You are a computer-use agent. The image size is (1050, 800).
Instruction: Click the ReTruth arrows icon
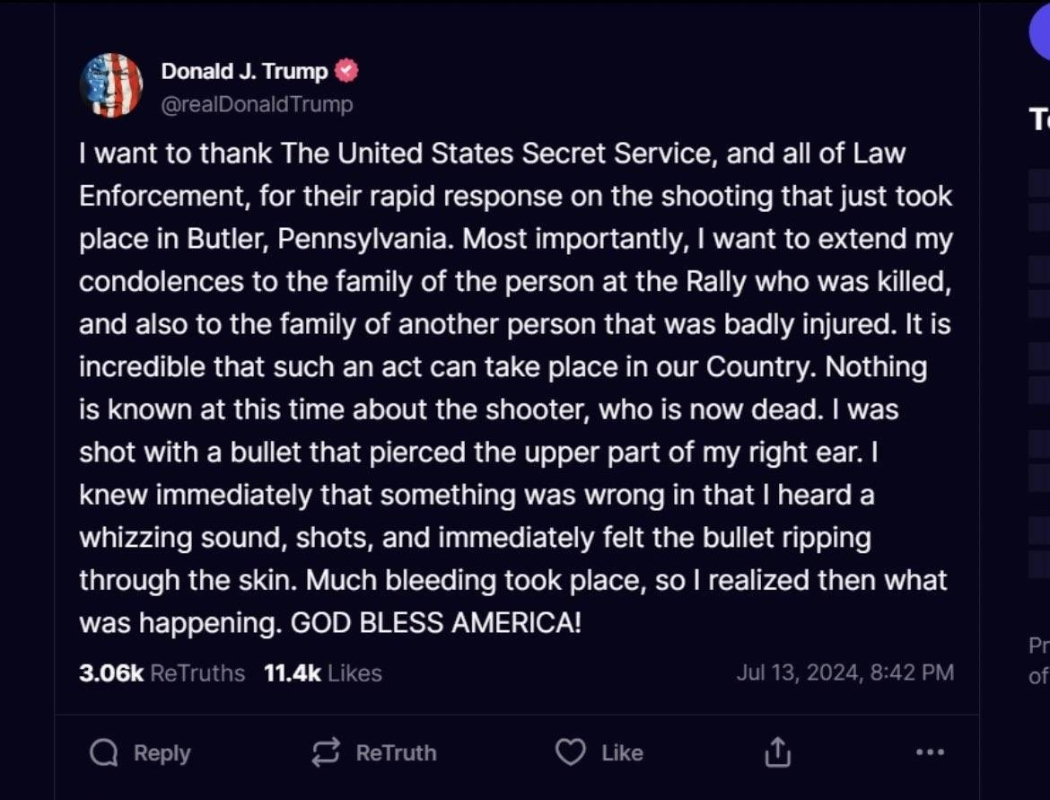pyautogui.click(x=326, y=753)
